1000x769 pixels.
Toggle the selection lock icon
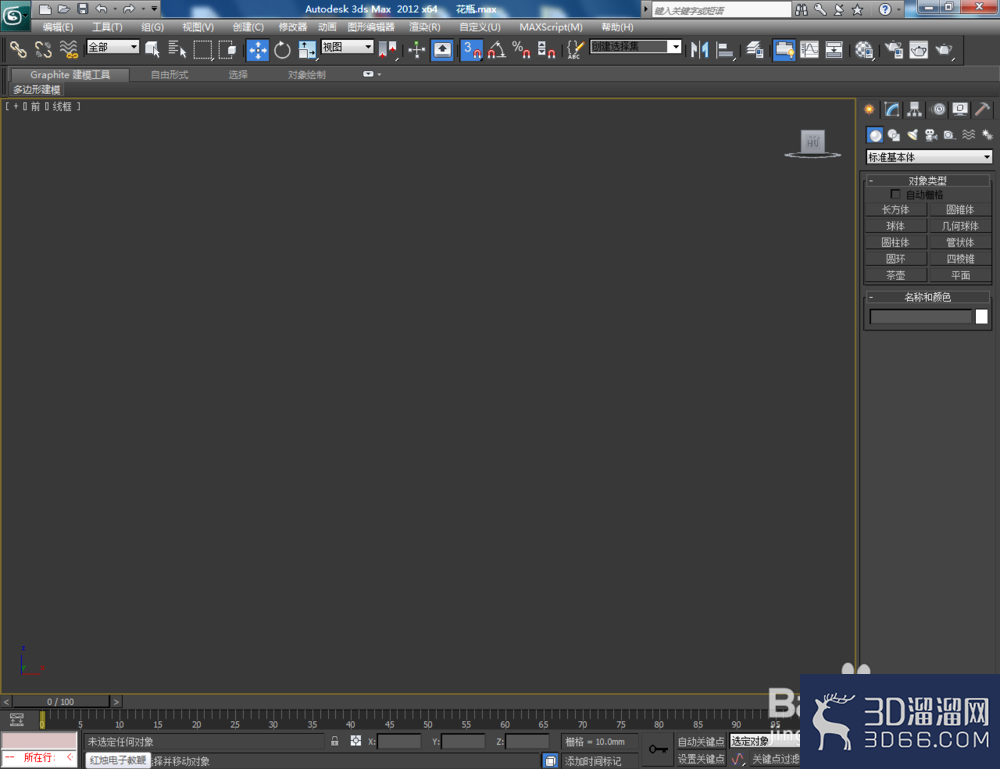point(334,741)
